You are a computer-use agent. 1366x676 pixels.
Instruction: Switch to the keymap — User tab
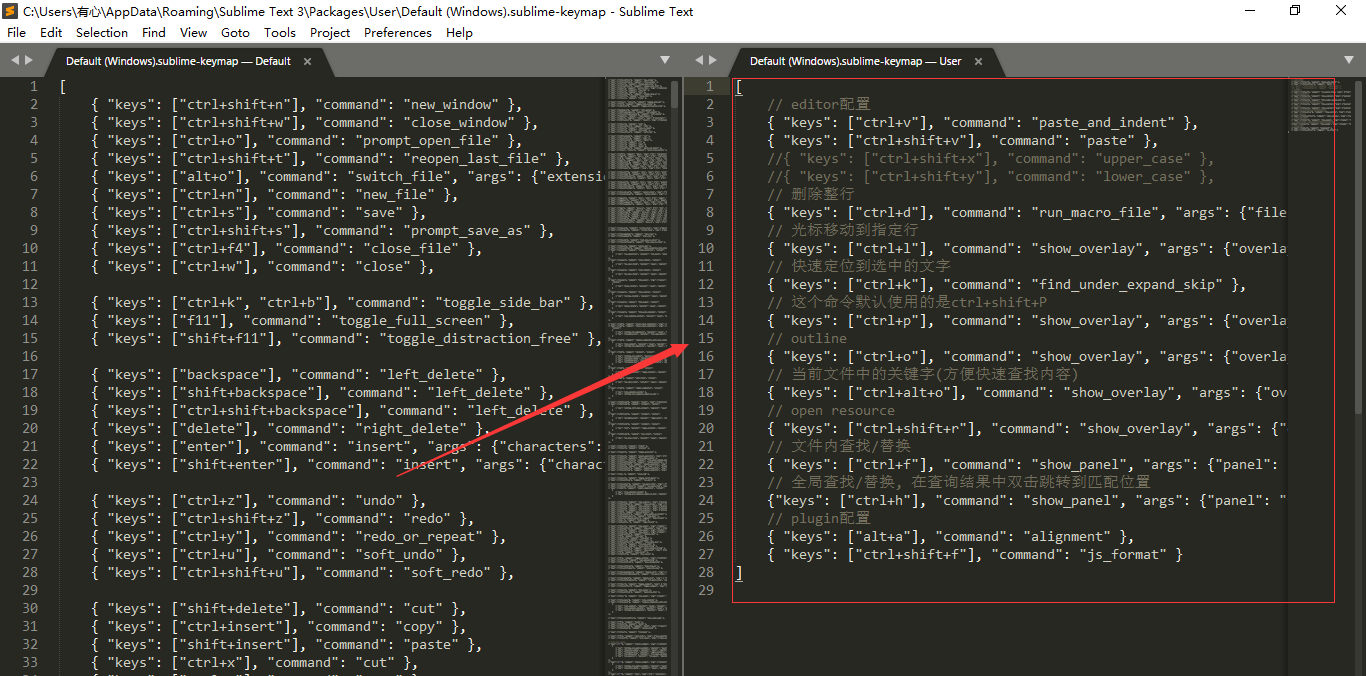pos(855,61)
